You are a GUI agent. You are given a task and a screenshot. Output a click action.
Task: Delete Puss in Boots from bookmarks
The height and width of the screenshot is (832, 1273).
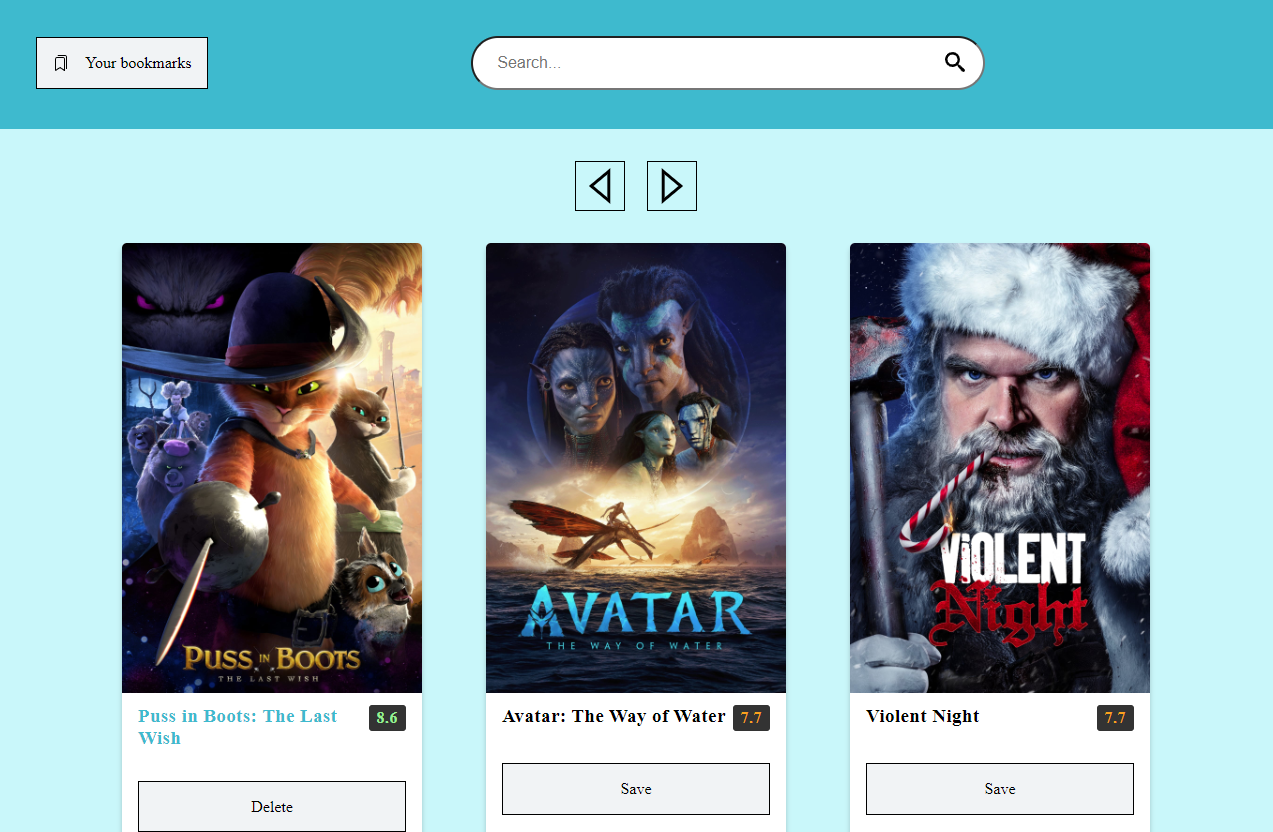click(x=272, y=806)
